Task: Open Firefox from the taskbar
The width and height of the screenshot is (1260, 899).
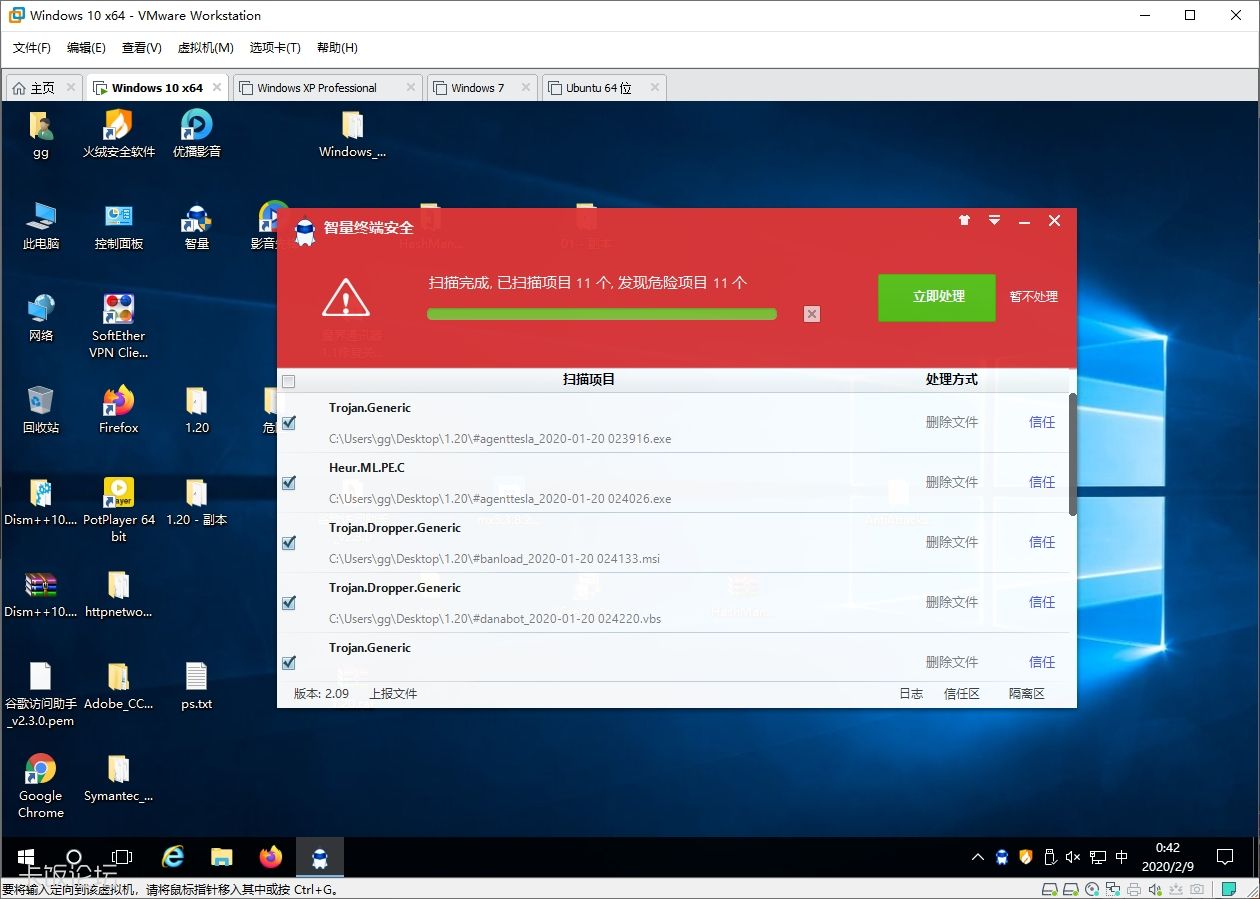Action: tap(270, 857)
